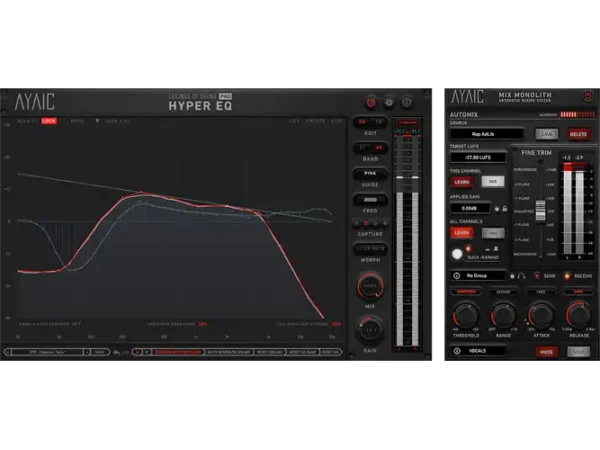Image resolution: width=600 pixels, height=450 pixels.
Task: Click the redo arrow in Hyper EQ
Action: tap(125, 352)
